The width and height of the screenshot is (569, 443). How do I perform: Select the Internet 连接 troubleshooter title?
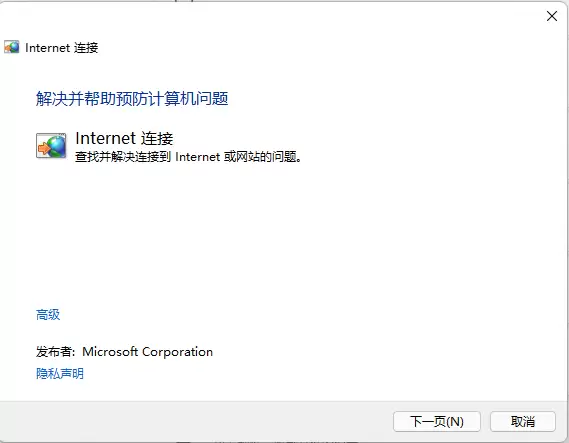pyautogui.click(x=124, y=138)
